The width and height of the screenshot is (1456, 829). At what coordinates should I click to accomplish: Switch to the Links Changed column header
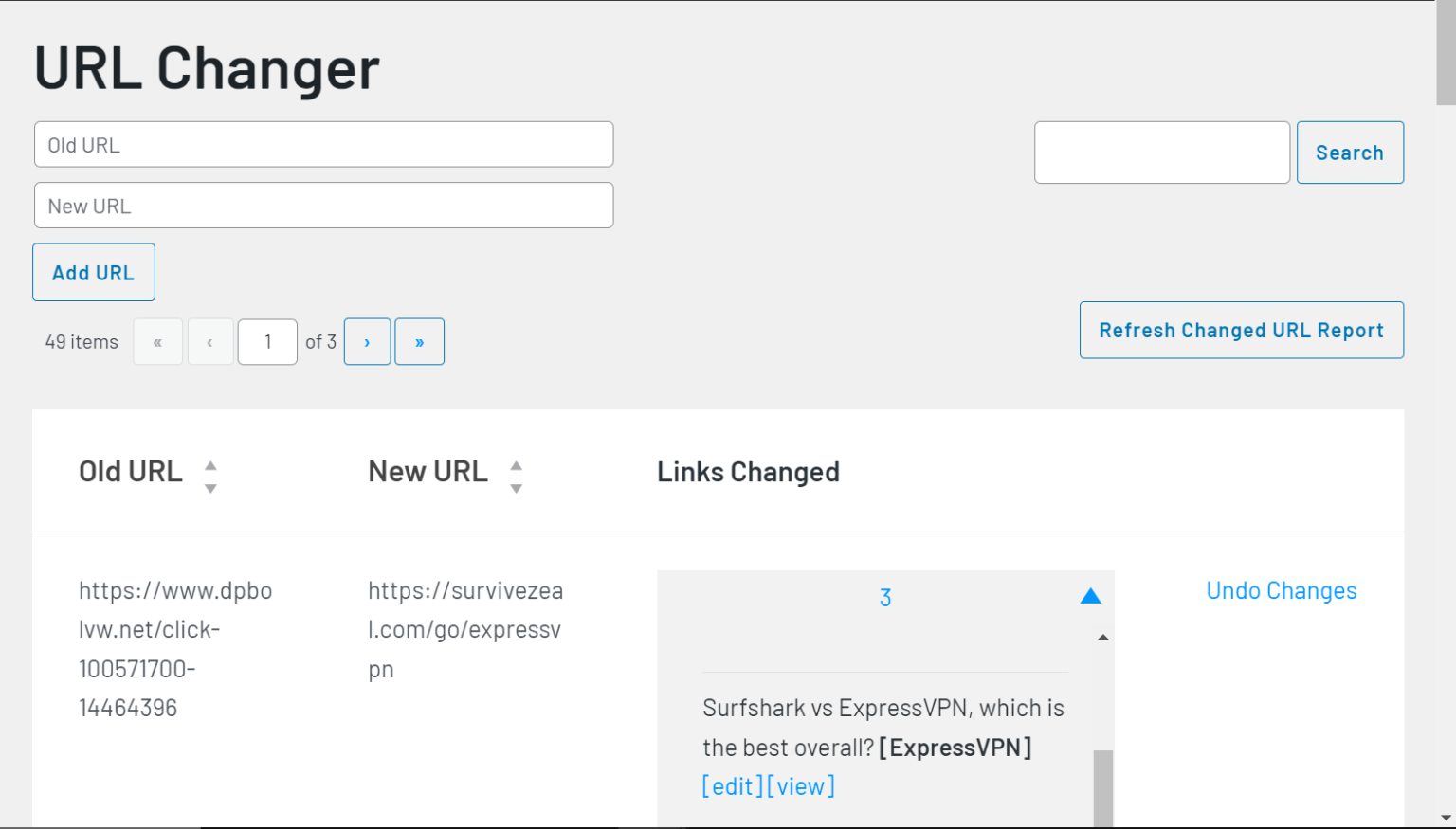pos(748,471)
